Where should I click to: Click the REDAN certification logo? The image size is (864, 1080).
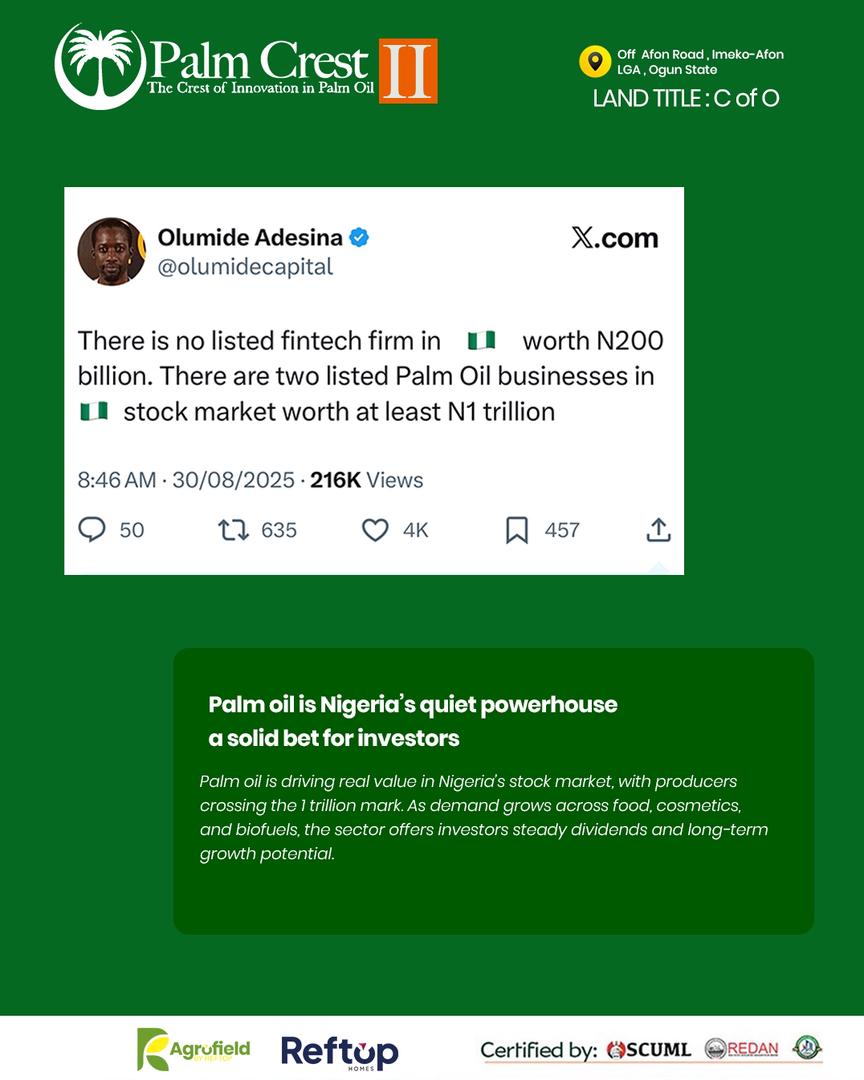[741, 1049]
